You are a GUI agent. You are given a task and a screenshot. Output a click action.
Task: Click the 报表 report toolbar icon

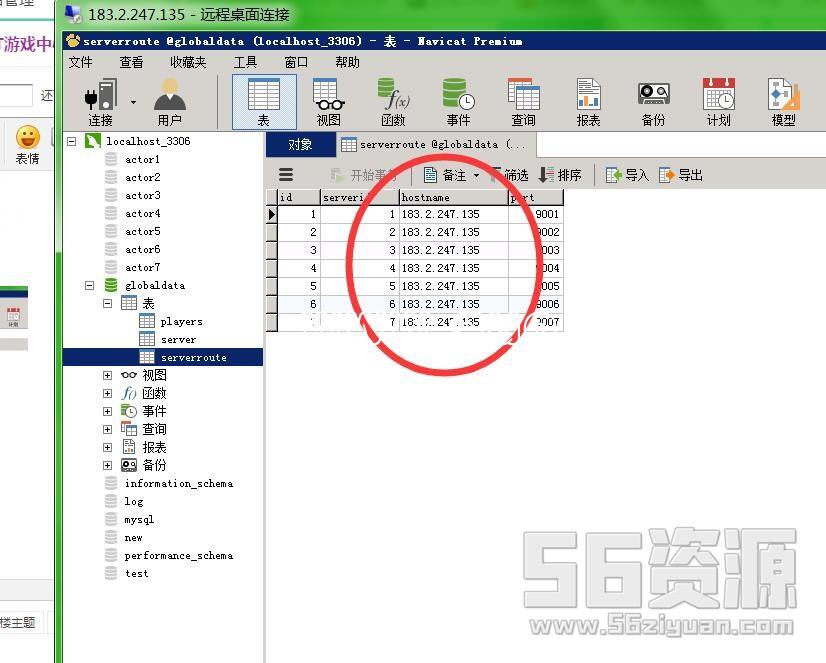(x=588, y=102)
